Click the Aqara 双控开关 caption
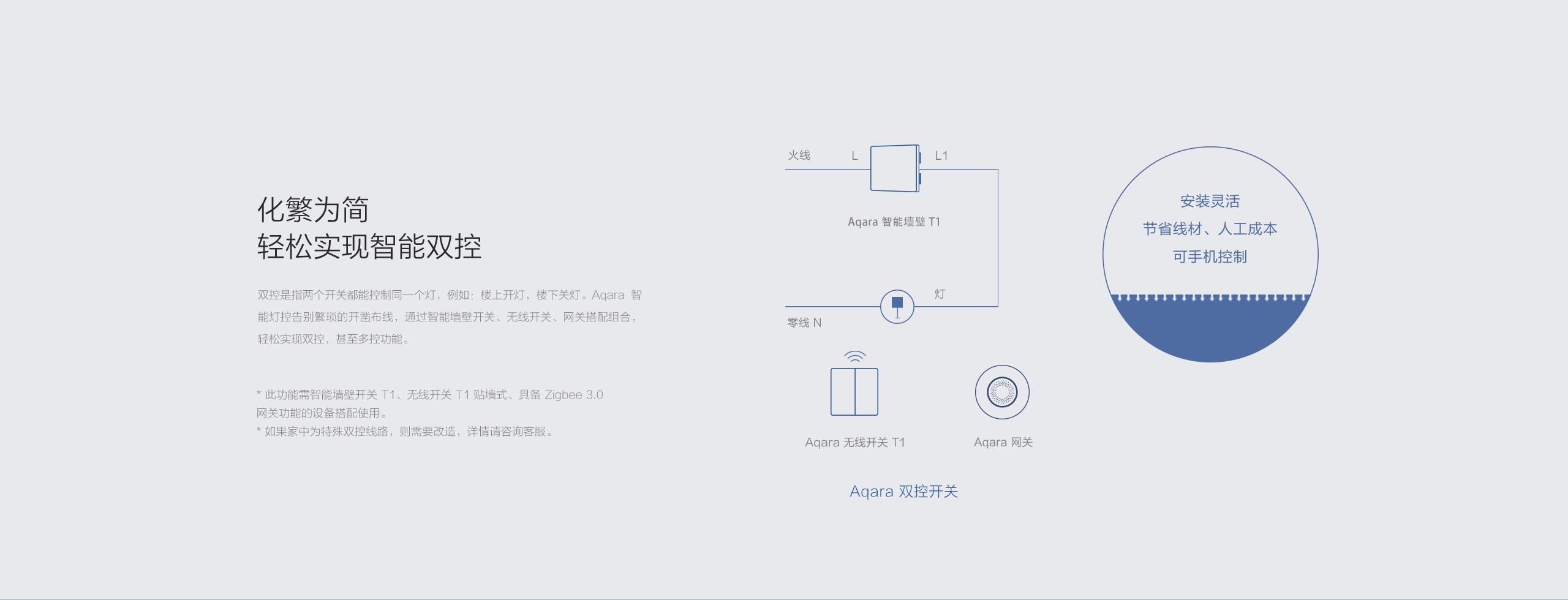The width and height of the screenshot is (1568, 600). (903, 492)
